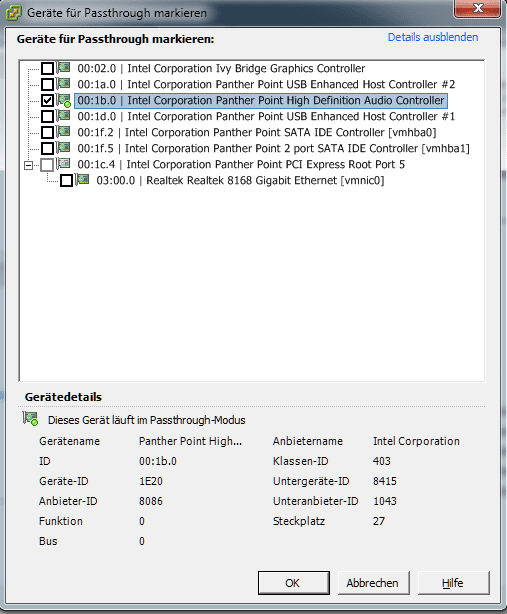Check the box for USB Enhanced Host Controller #1
Image resolution: width=507 pixels, height=614 pixels.
click(x=47, y=116)
